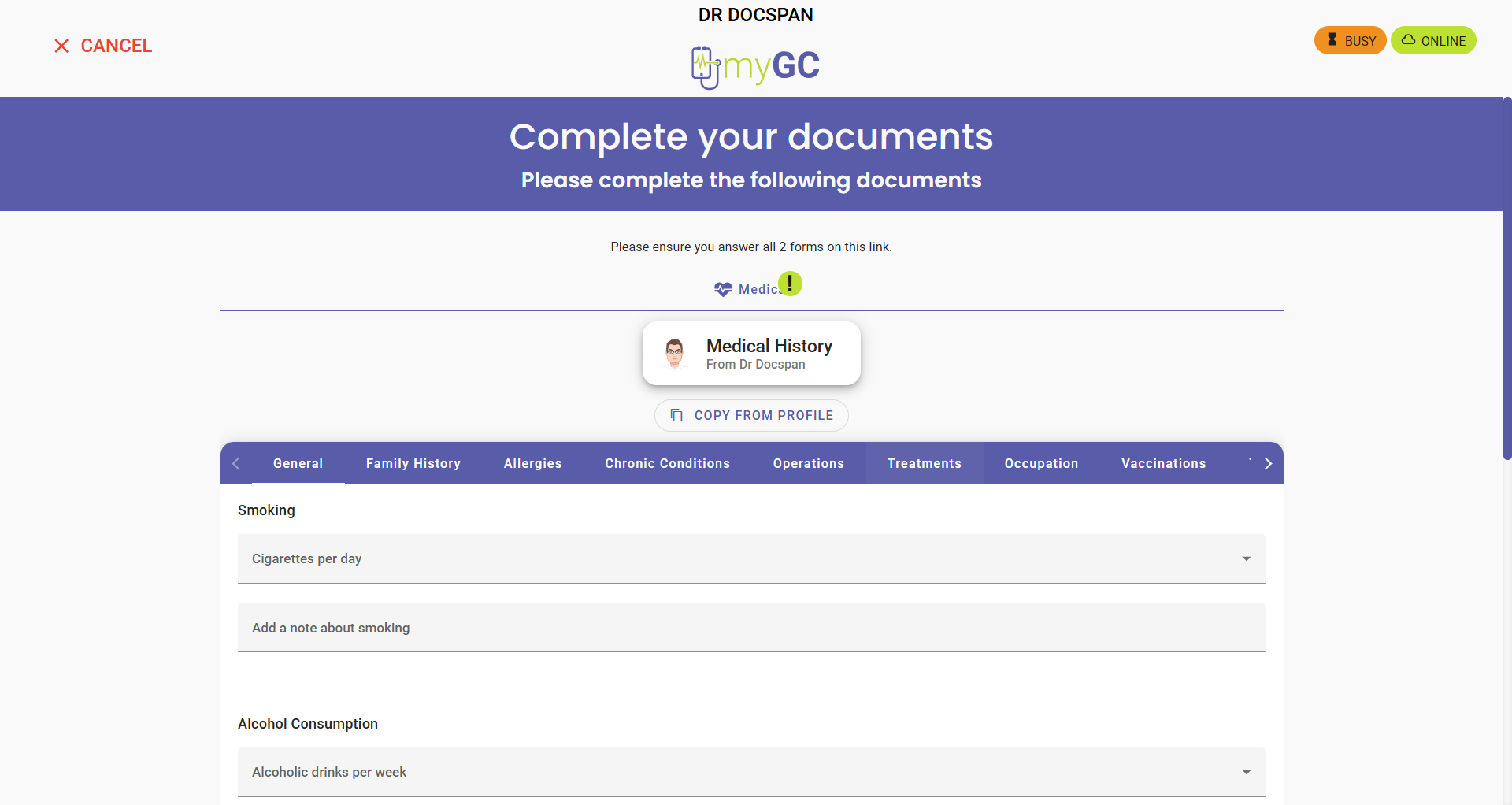Click the hourglass icon in Busy badge
The height and width of the screenshot is (805, 1512).
[1332, 40]
